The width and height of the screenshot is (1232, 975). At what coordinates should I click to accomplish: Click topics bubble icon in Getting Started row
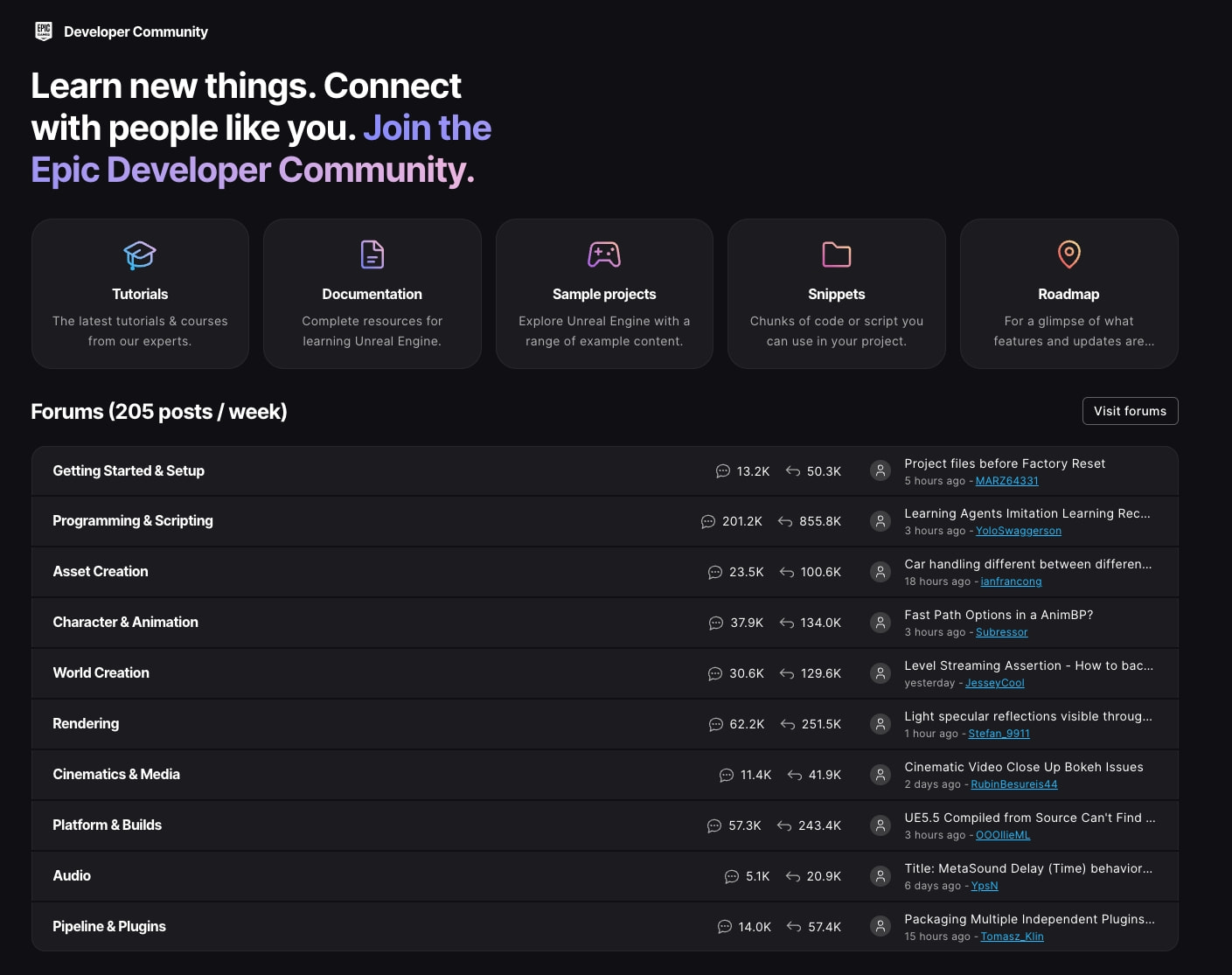pos(723,471)
